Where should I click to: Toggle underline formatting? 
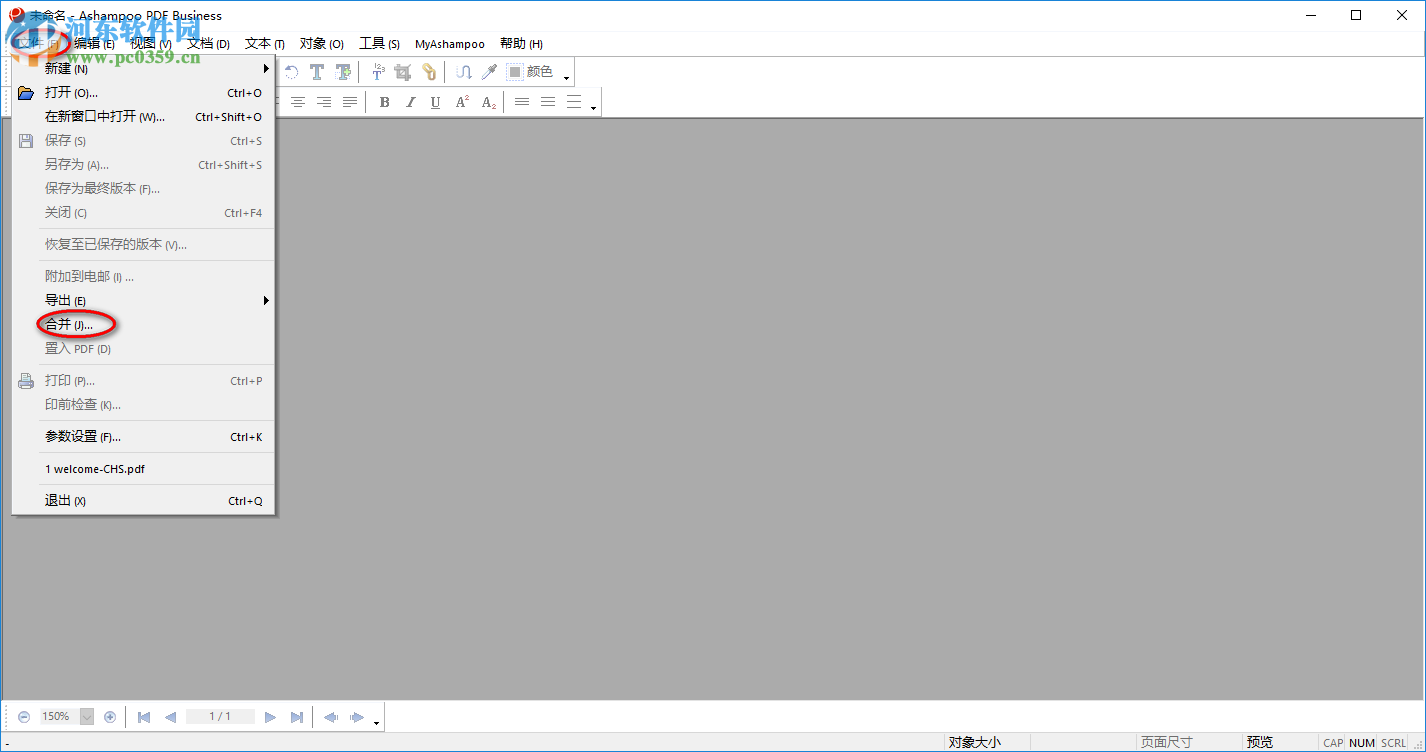click(x=435, y=102)
